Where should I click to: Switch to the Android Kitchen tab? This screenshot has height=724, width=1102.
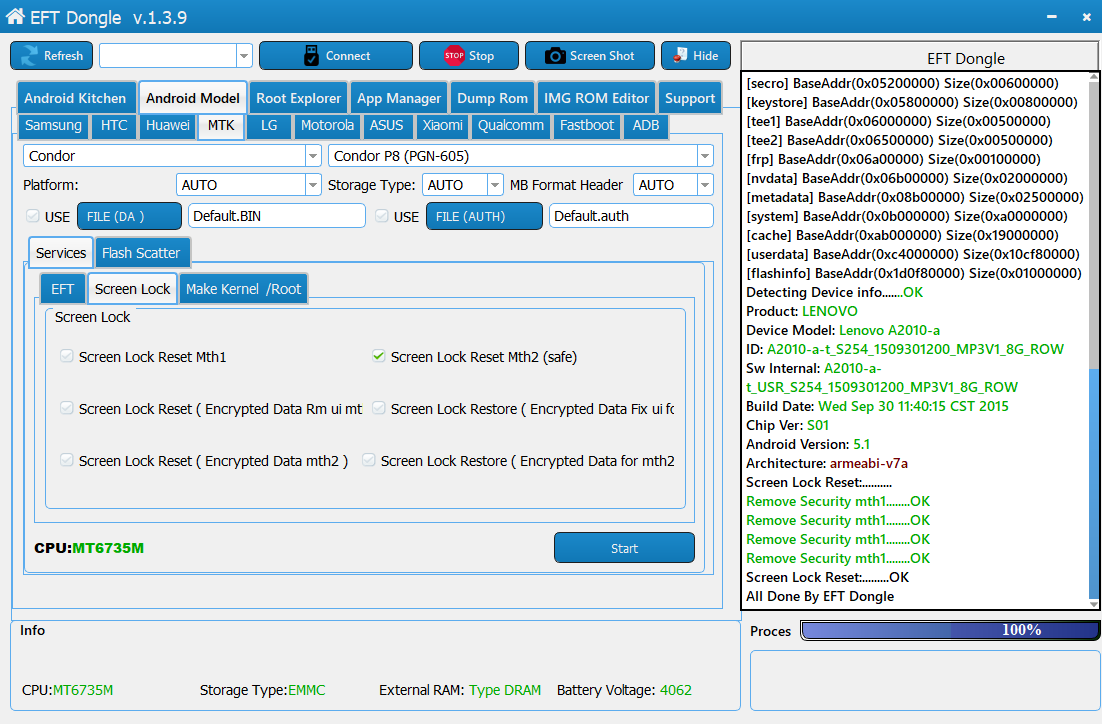75,98
